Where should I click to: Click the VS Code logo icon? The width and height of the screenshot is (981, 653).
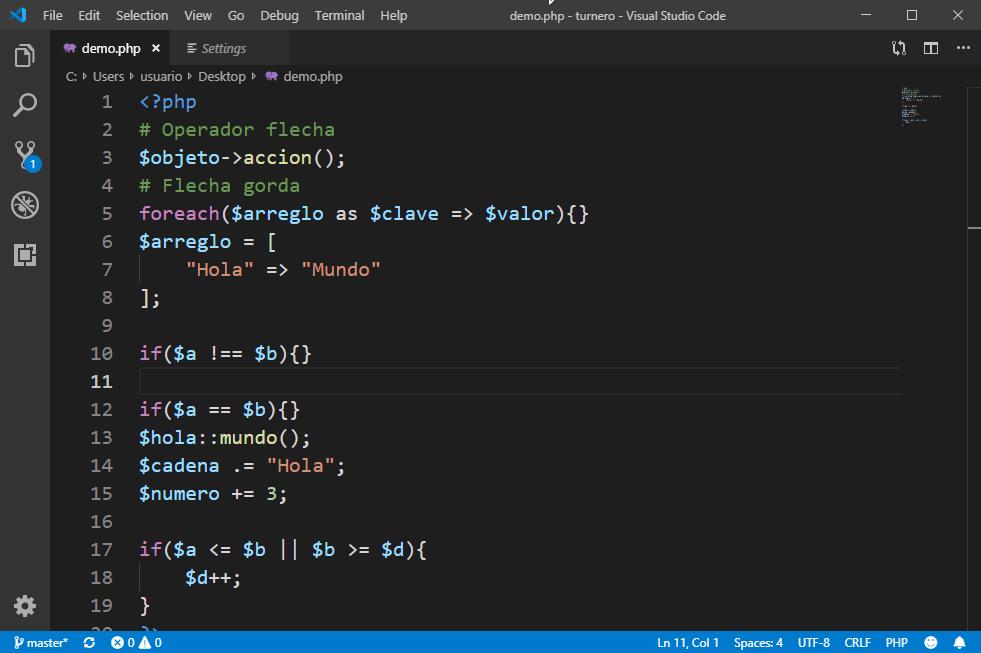click(x=18, y=15)
